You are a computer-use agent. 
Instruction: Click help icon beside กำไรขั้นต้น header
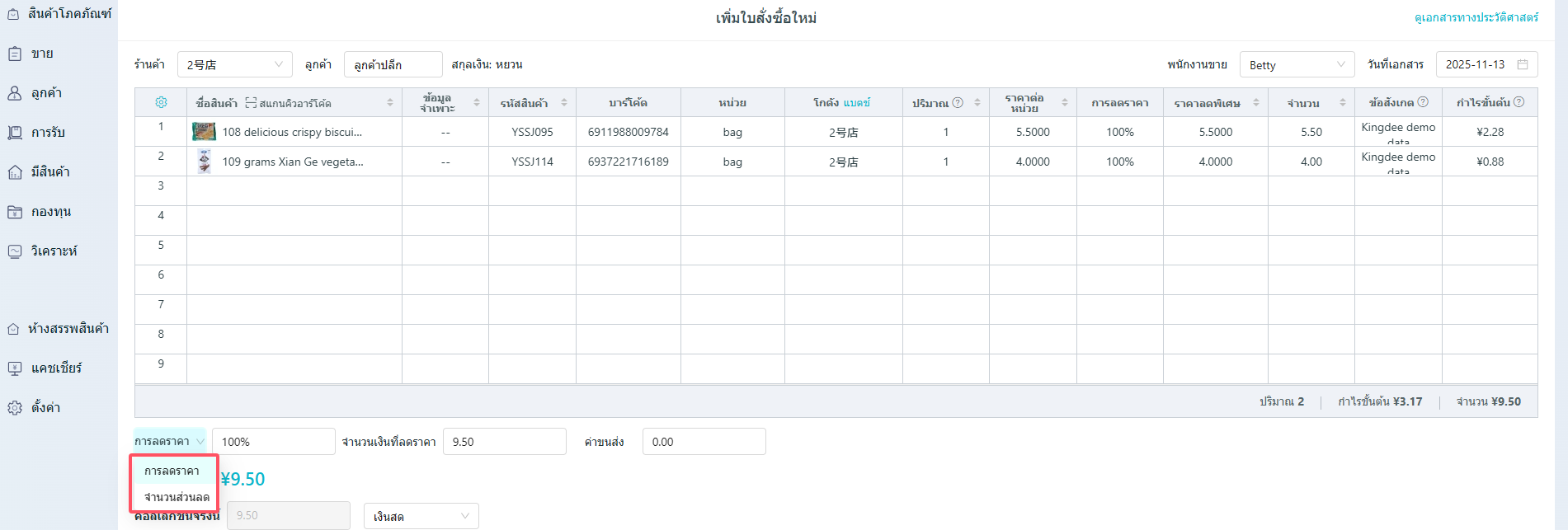click(x=1519, y=102)
